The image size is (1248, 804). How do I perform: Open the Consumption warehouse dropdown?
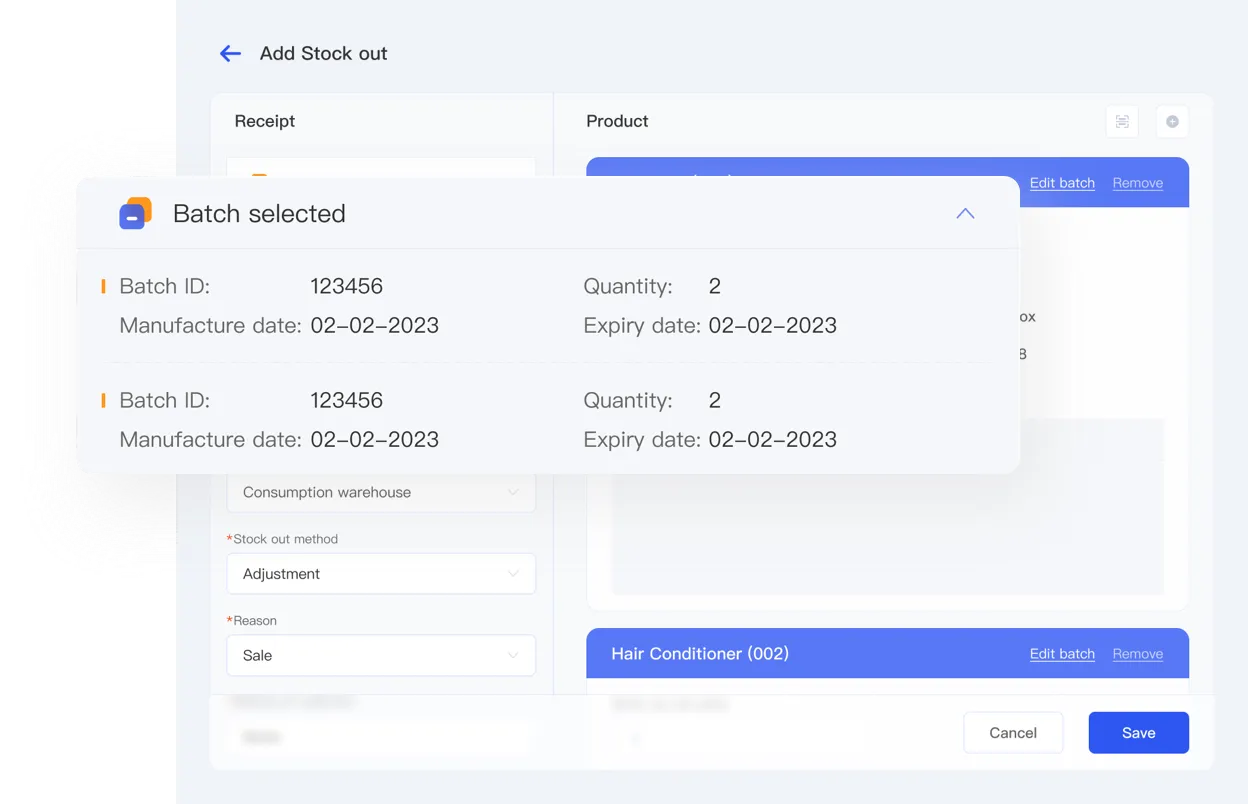click(x=381, y=492)
